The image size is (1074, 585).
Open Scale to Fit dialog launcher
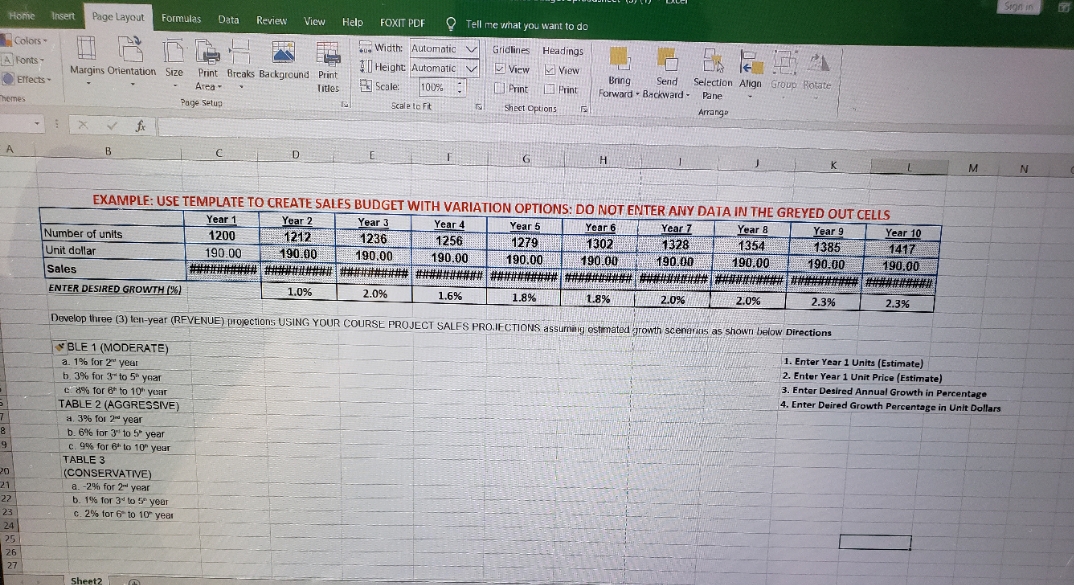tap(479, 107)
